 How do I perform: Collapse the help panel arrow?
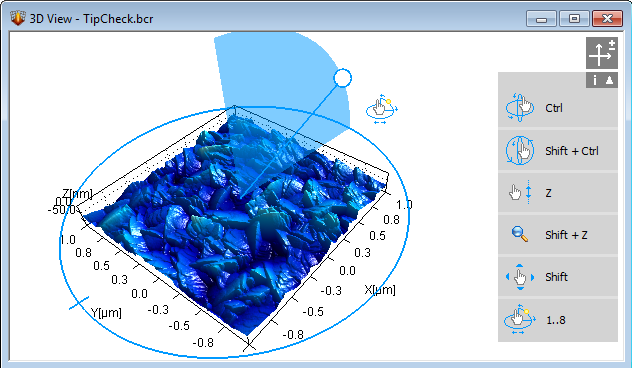point(610,80)
